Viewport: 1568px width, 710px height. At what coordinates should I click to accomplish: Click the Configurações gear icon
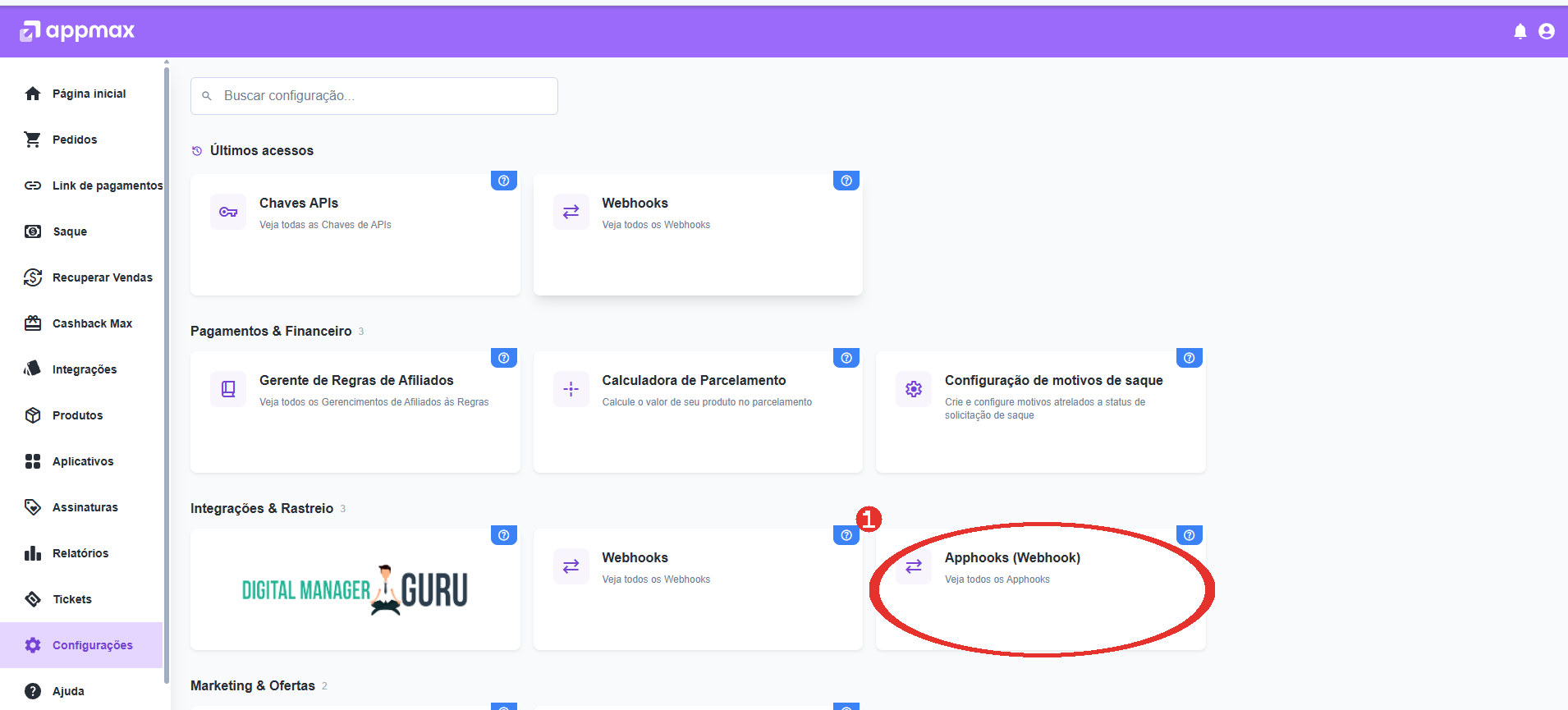(x=33, y=645)
